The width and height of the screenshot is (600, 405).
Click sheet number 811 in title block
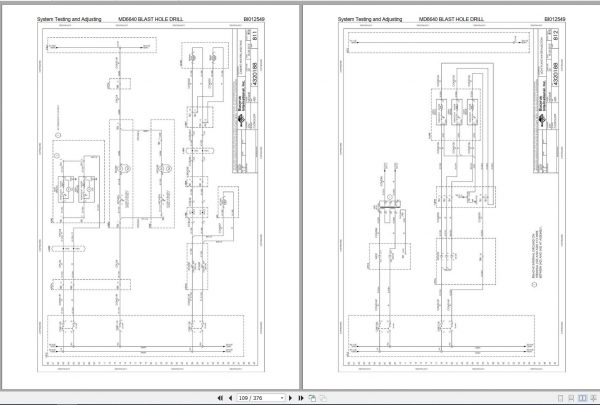point(255,35)
